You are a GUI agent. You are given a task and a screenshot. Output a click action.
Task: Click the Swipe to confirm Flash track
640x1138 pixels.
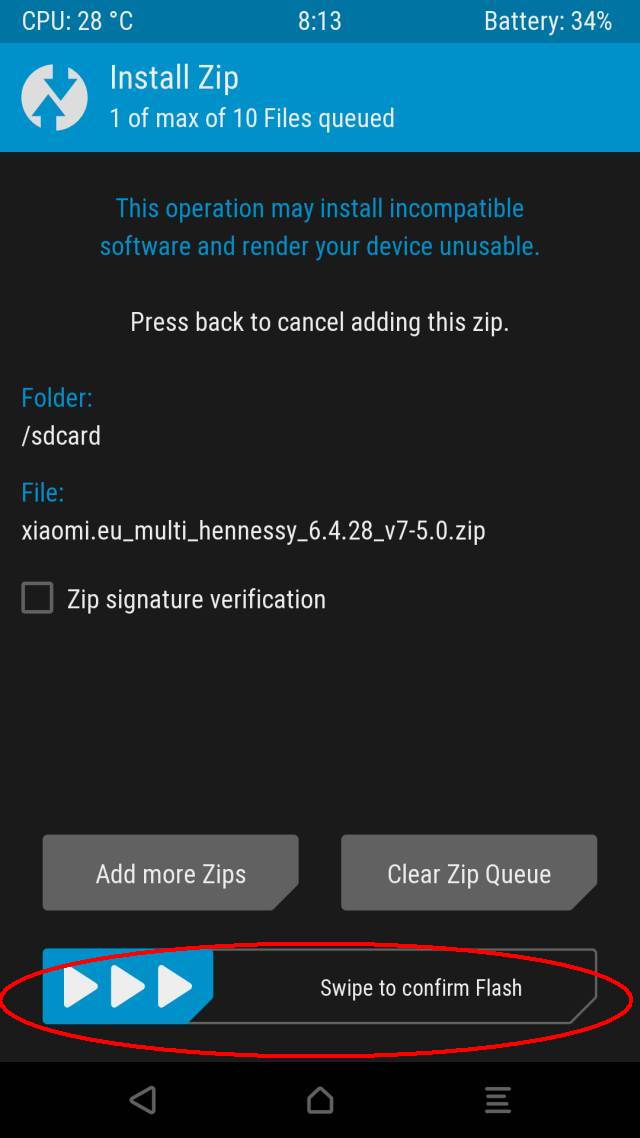point(320,986)
